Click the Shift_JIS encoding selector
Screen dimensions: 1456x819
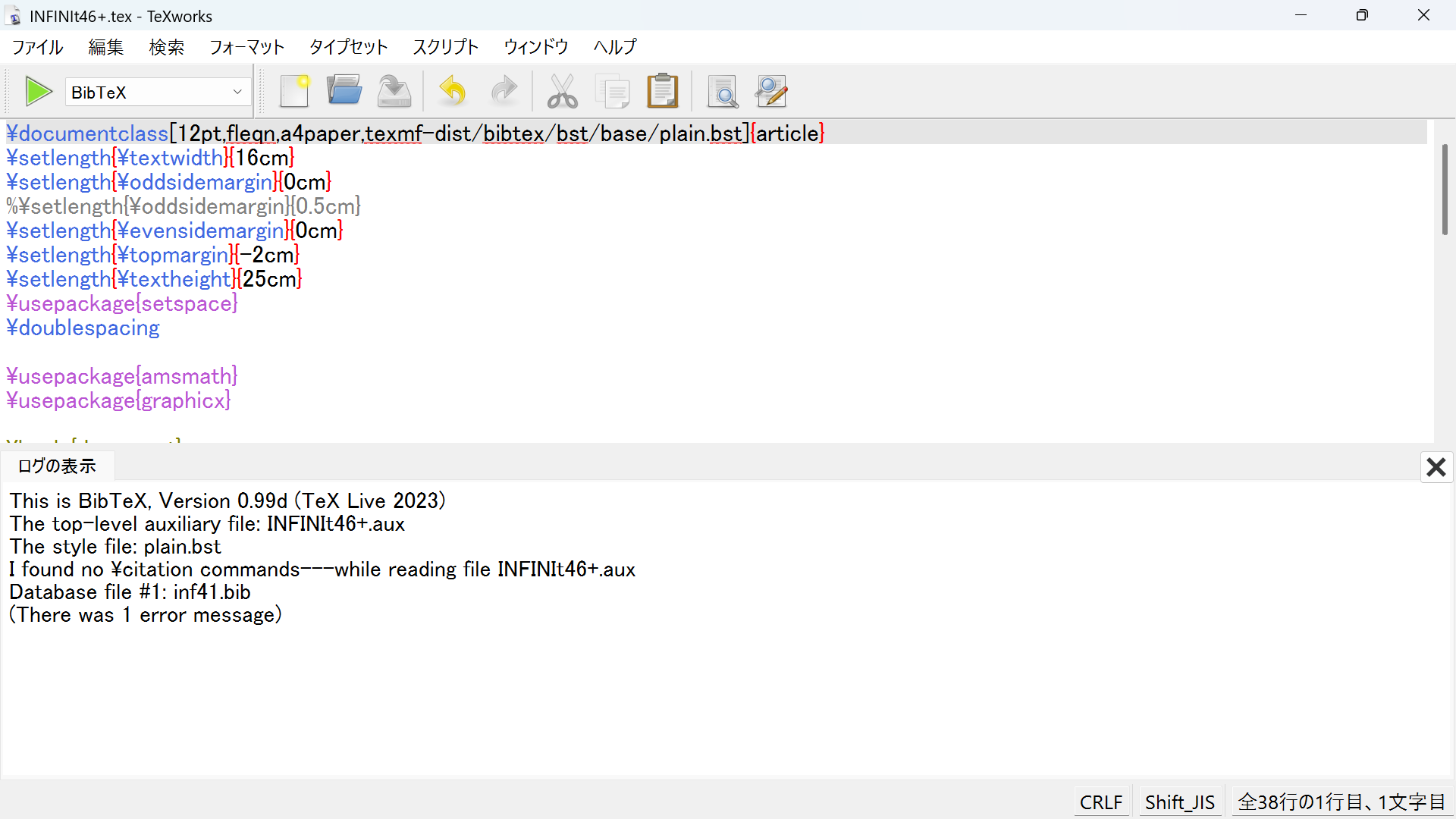1180,802
